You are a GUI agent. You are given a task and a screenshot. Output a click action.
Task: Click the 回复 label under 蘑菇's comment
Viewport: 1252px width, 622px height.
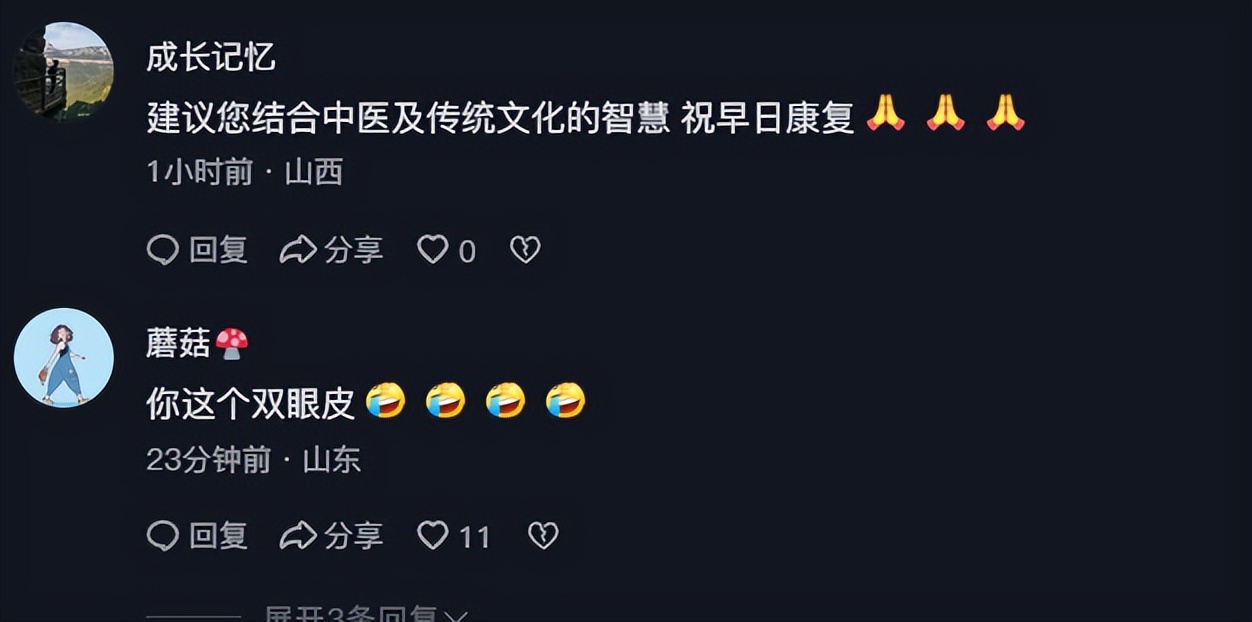tap(218, 536)
